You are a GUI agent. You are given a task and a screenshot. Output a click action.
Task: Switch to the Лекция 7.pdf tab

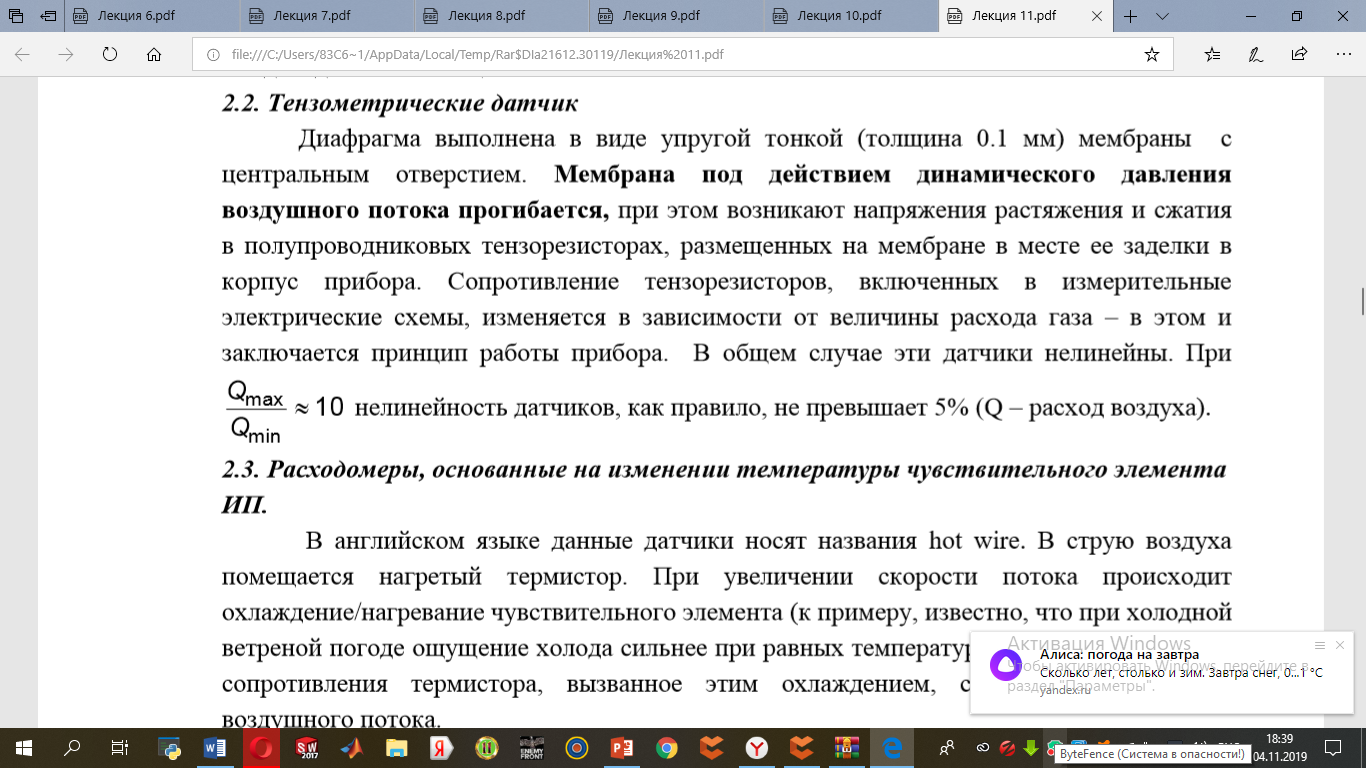[328, 16]
